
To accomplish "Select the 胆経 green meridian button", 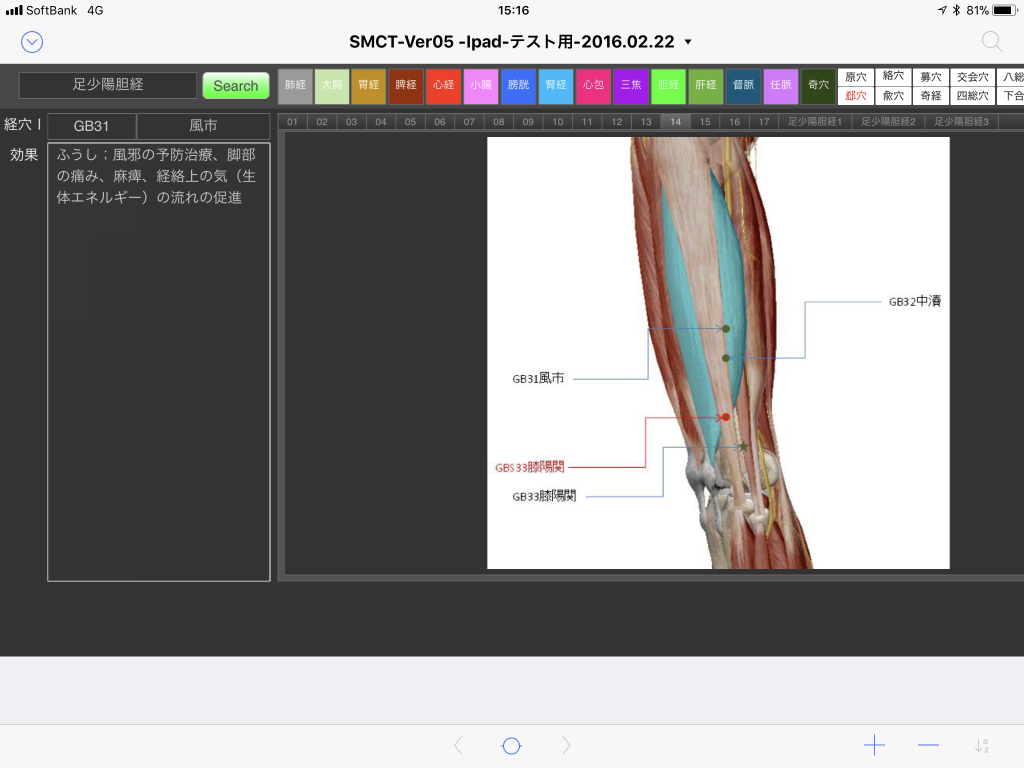I will (x=667, y=86).
